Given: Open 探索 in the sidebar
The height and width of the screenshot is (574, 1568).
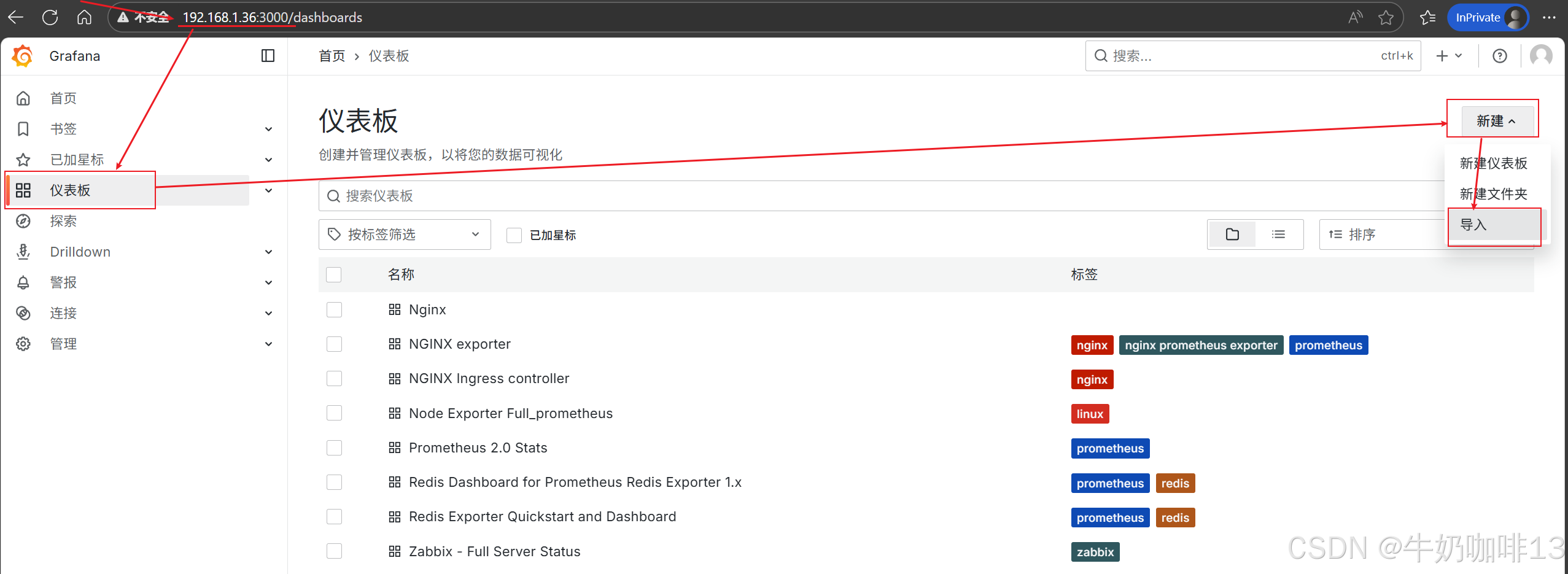Looking at the screenshot, I should (63, 221).
